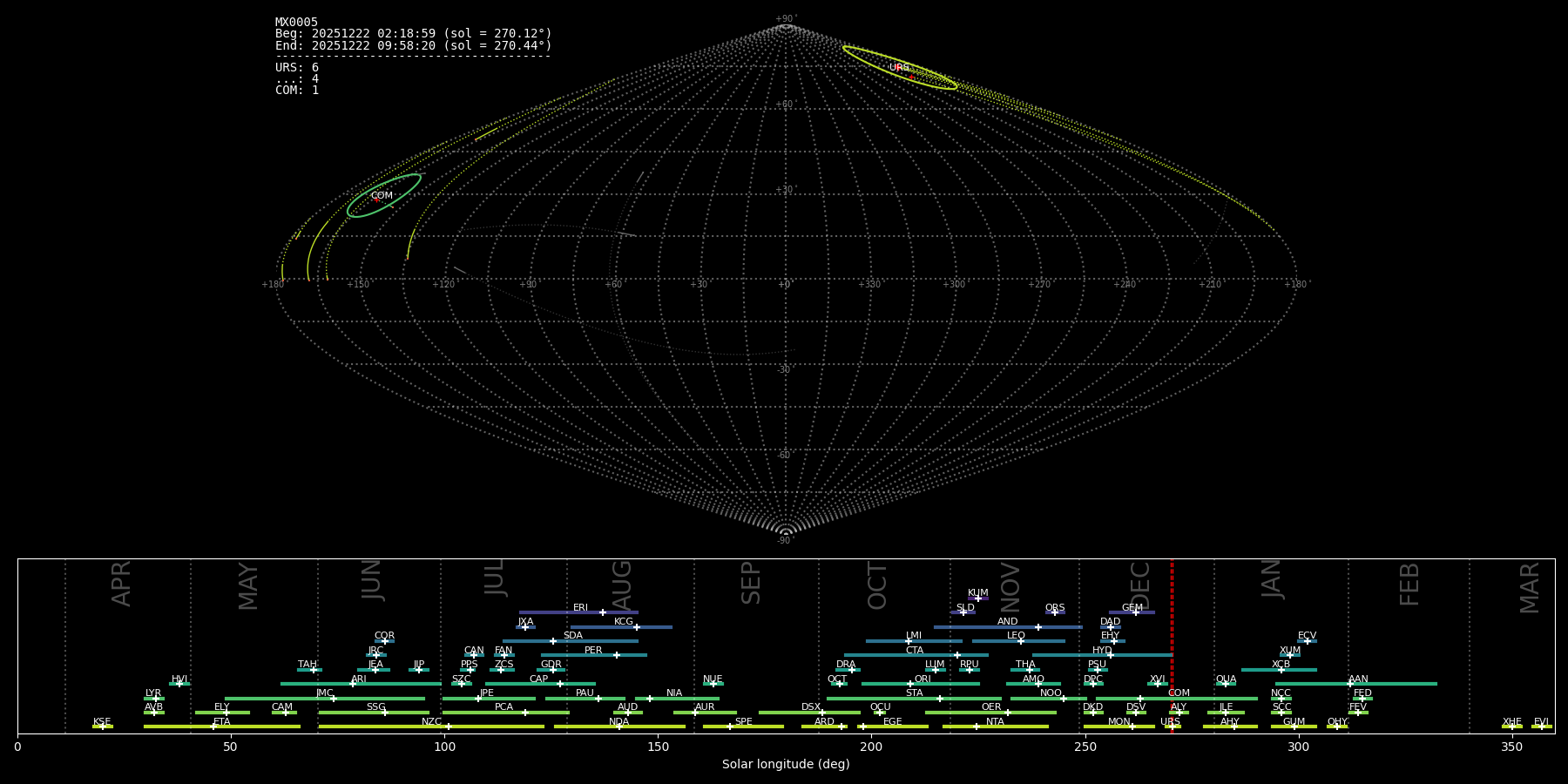The height and width of the screenshot is (784, 1568).
Task: Click the AUG month label
Action: [x=621, y=585]
